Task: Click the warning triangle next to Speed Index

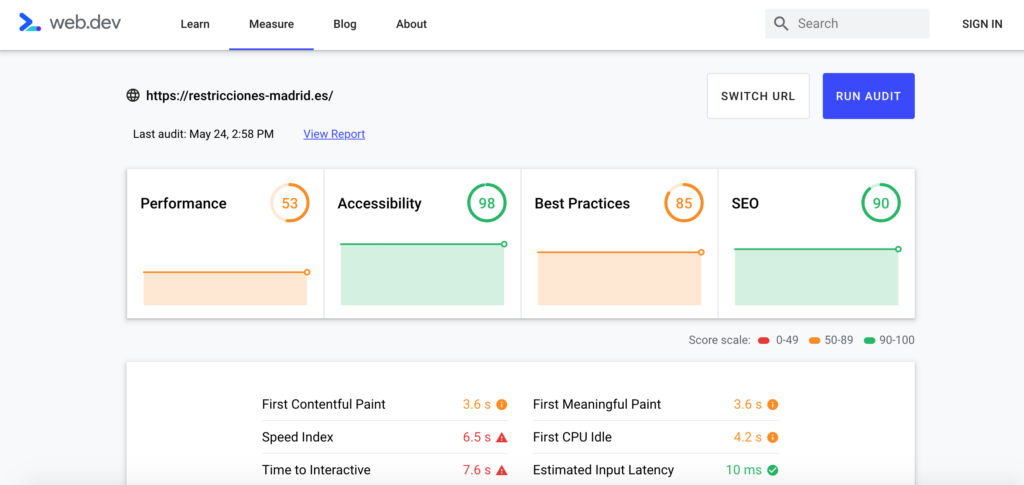Action: point(502,437)
